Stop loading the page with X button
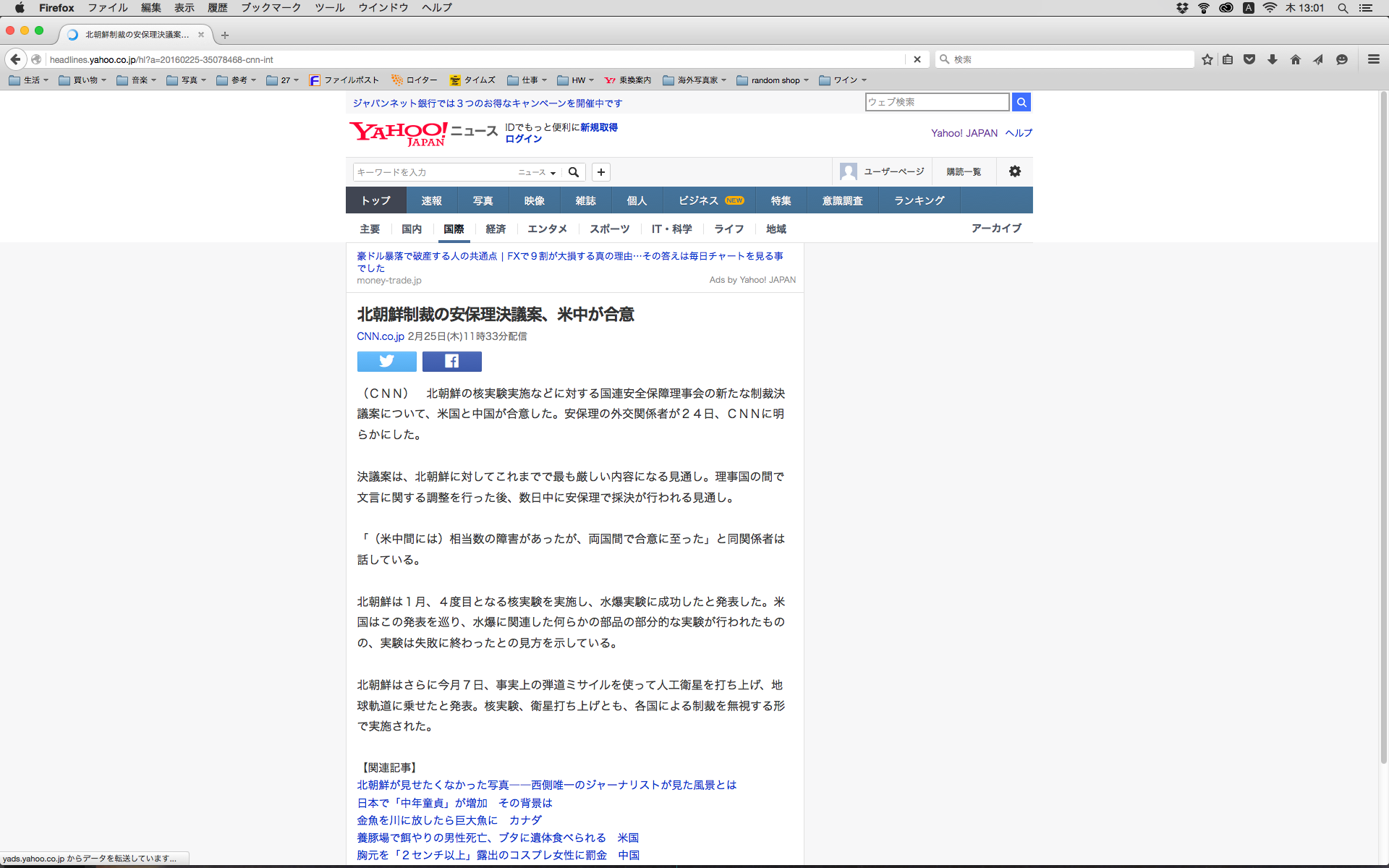 tap(917, 59)
